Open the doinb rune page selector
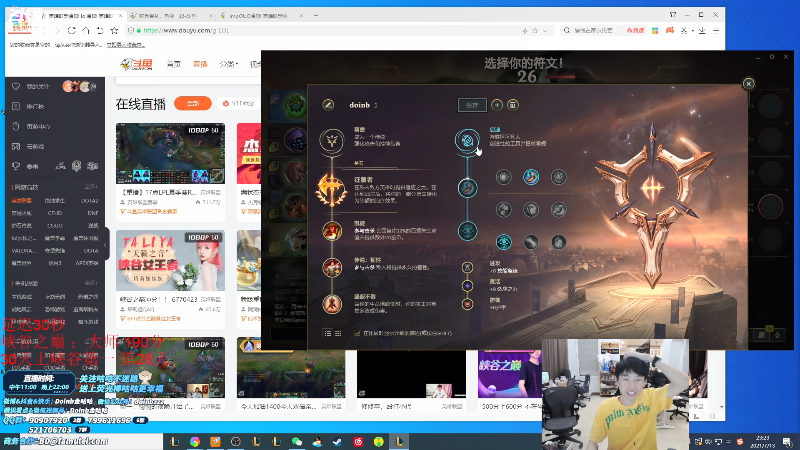Viewport: 800px width, 450px height. (x=363, y=105)
